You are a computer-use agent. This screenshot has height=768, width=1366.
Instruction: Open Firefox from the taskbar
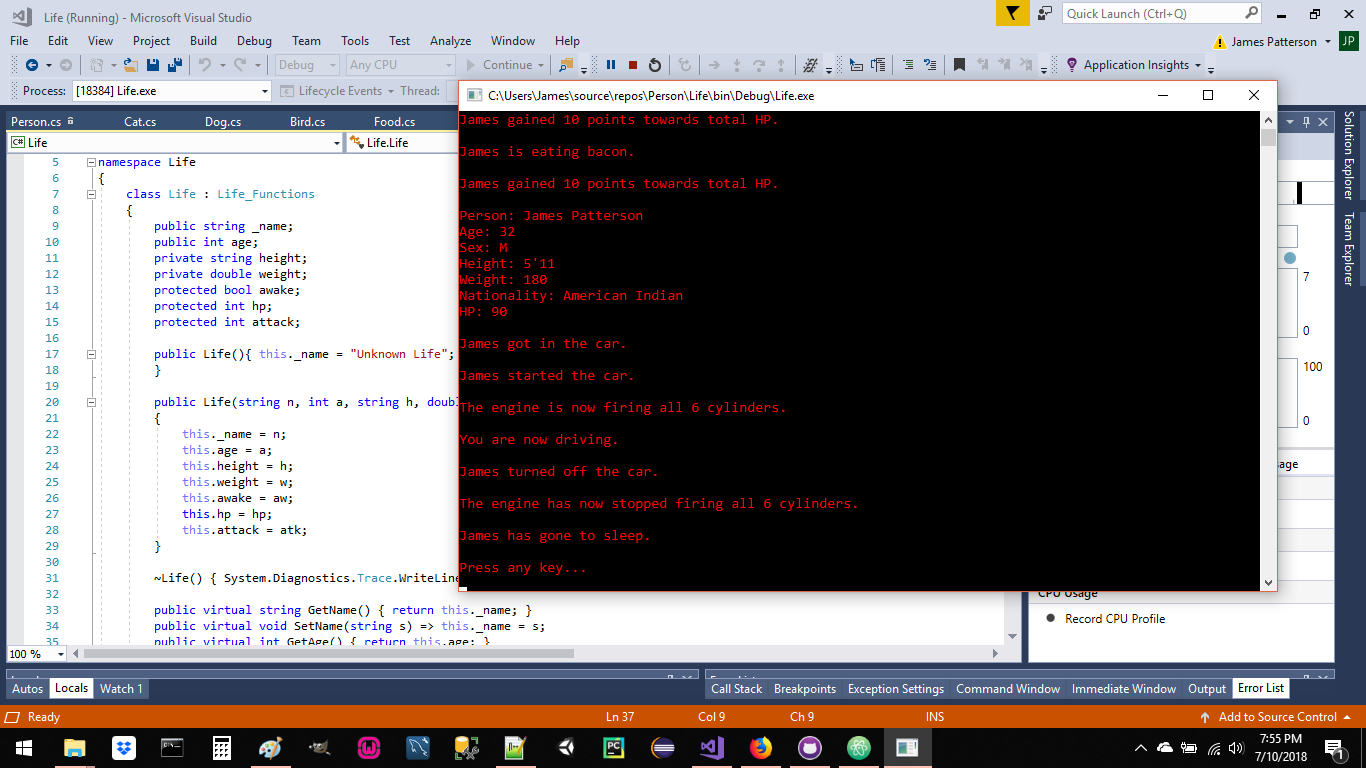[761, 747]
